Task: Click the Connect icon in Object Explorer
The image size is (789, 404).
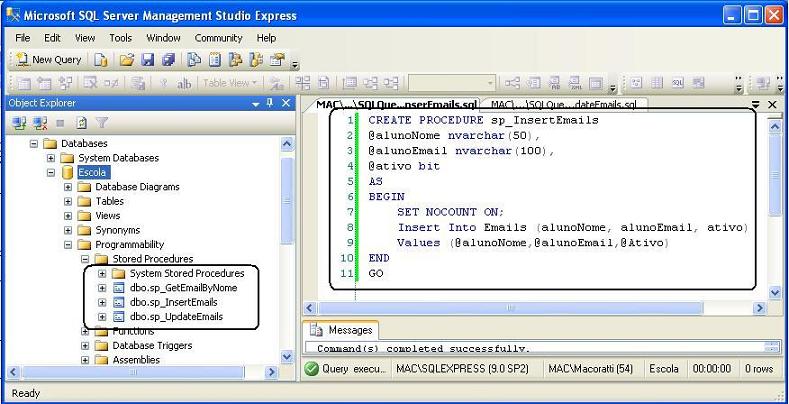Action: click(20, 122)
